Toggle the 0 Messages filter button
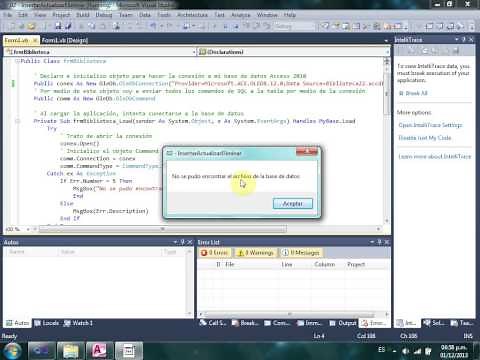 tap(301, 253)
